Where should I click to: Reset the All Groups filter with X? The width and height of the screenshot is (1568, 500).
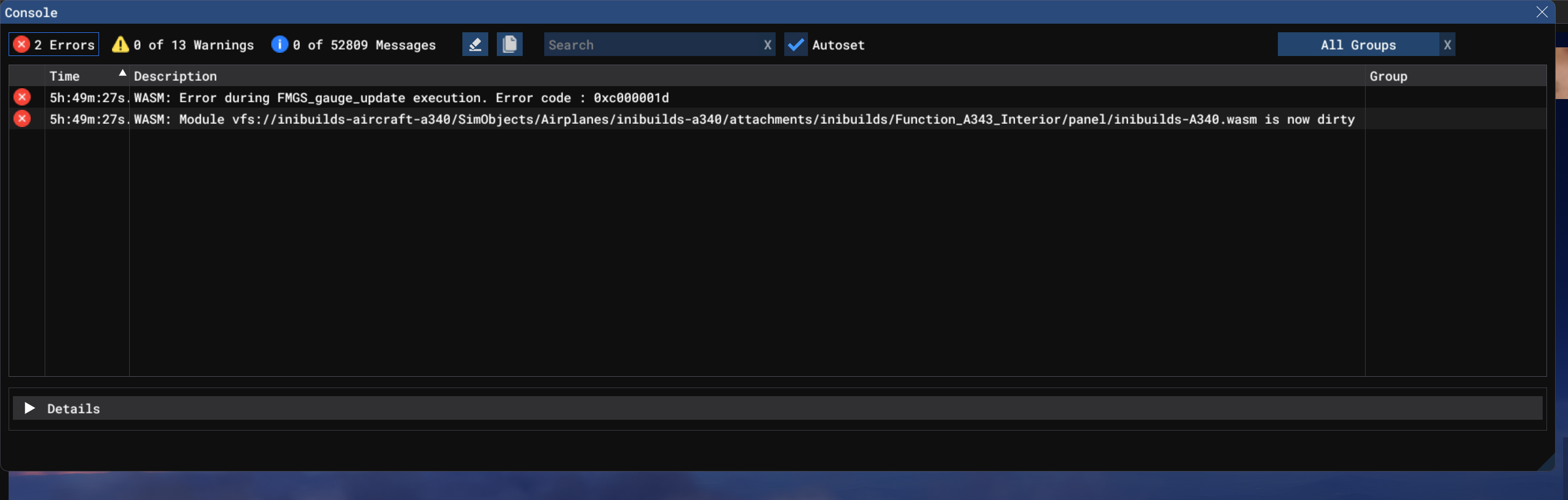(x=1447, y=45)
